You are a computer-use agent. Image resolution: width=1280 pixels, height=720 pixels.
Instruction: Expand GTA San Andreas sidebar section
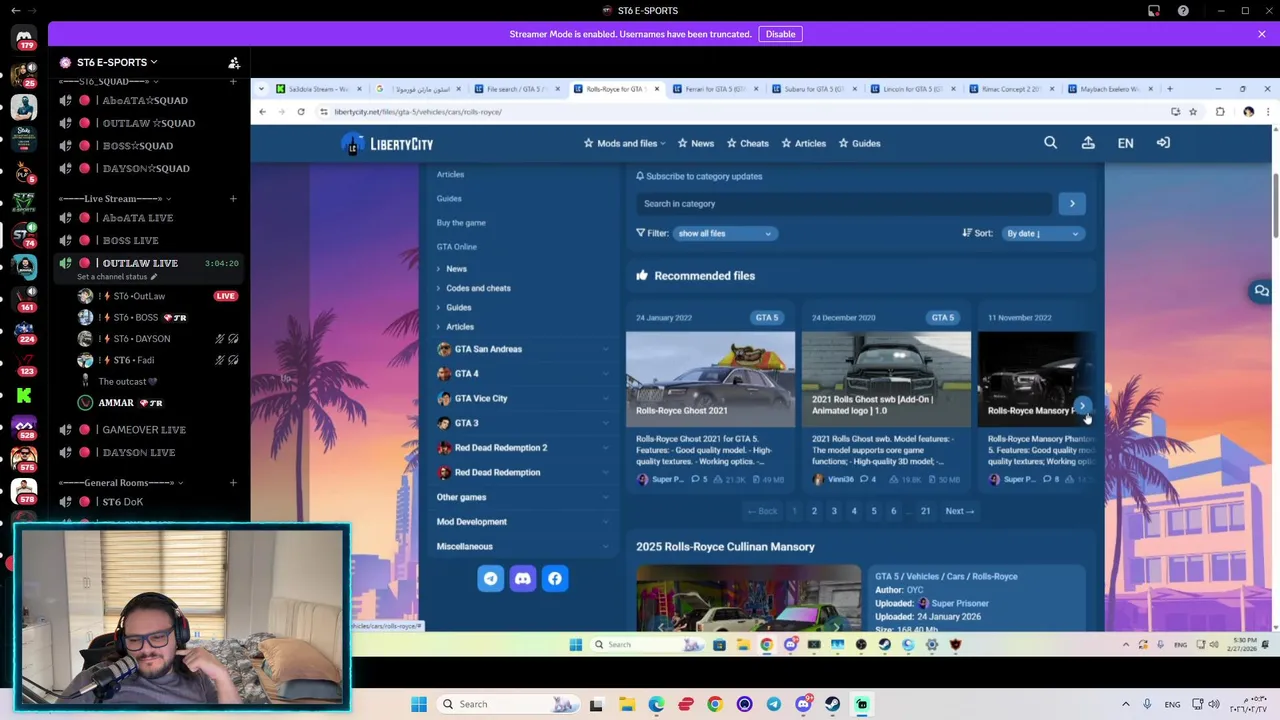[x=524, y=349]
